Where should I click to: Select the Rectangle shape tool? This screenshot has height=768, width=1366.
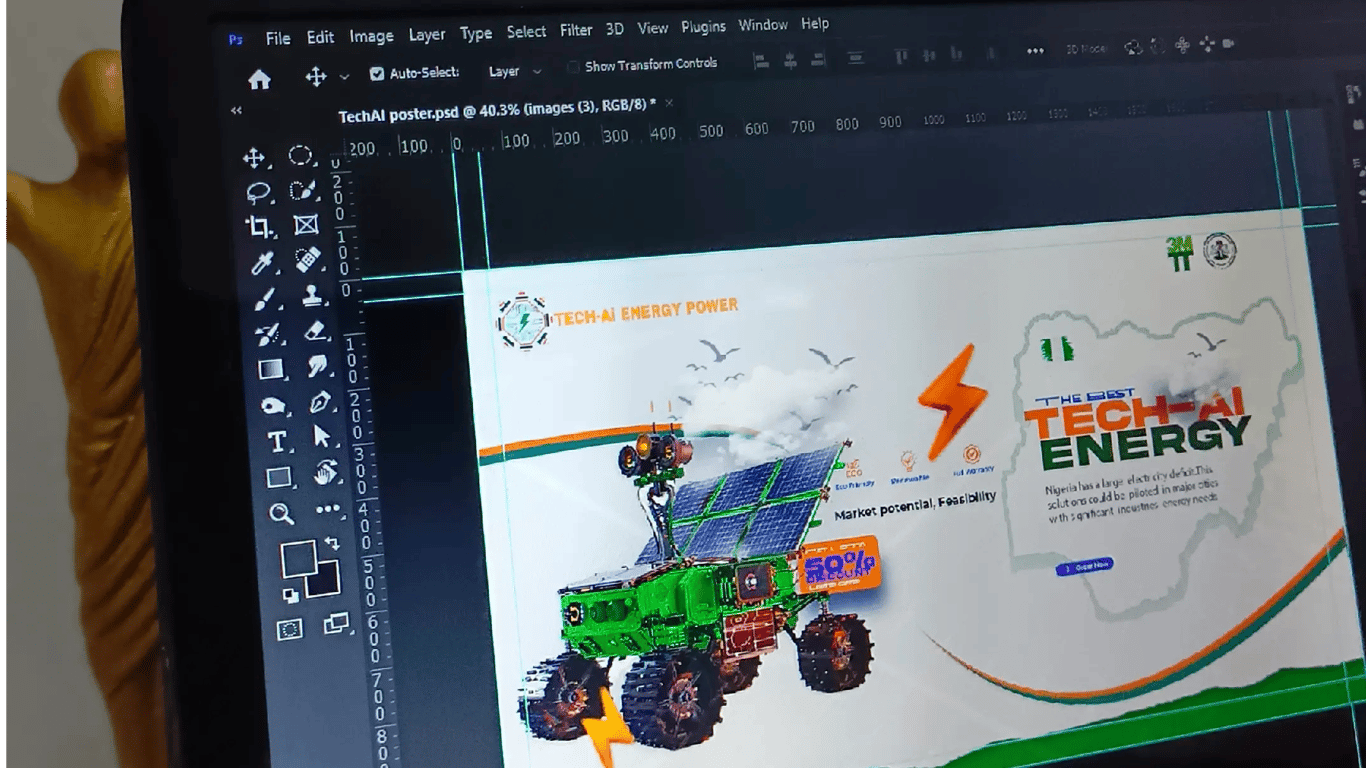click(x=279, y=478)
